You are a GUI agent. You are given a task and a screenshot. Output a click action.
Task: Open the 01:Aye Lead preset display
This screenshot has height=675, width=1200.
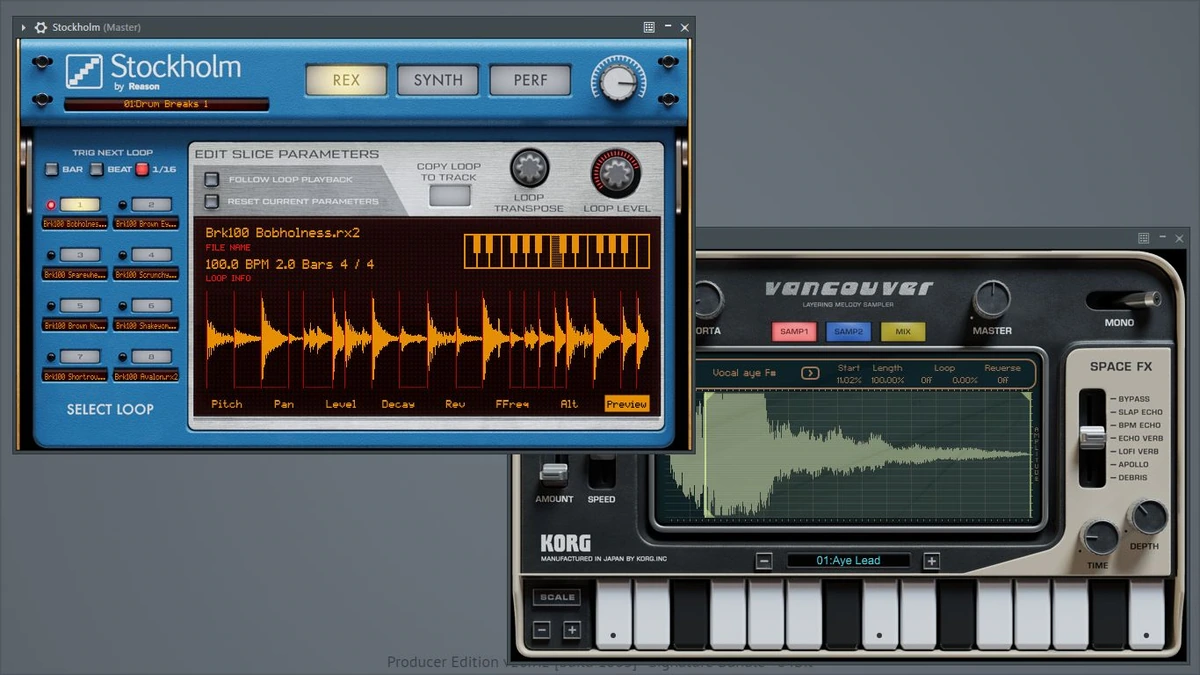coord(848,561)
